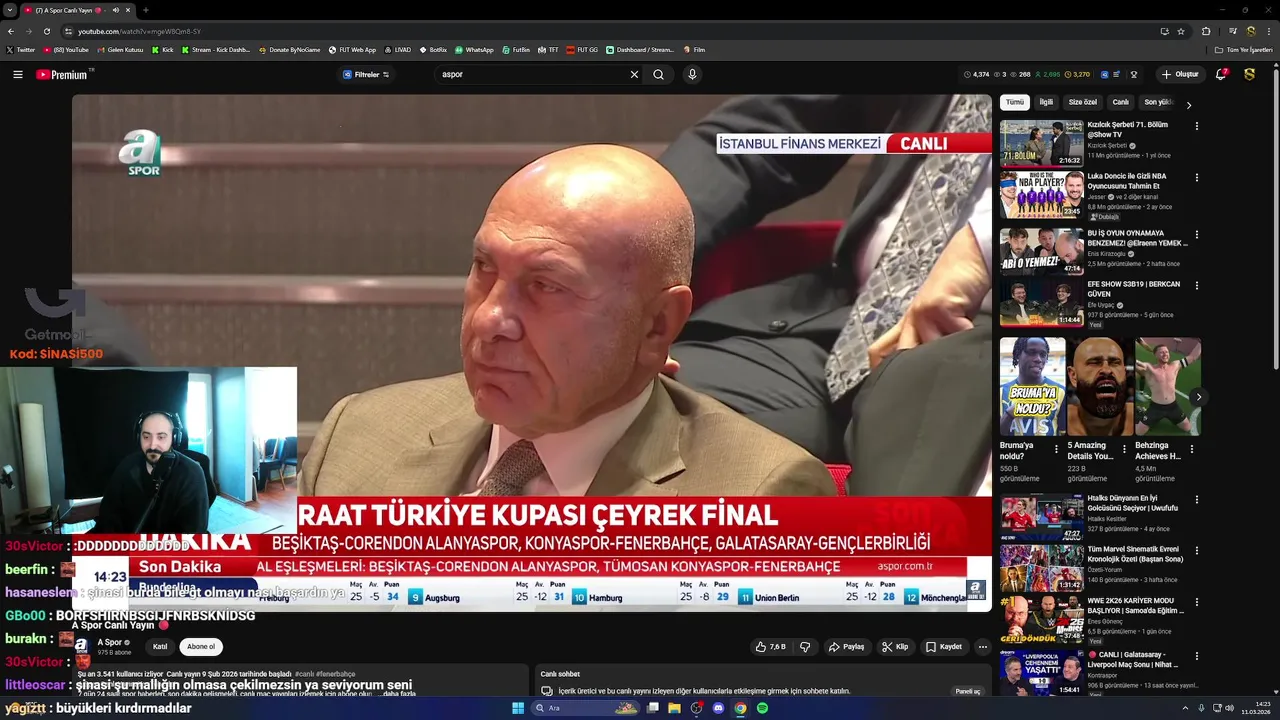Mute the tab via speaker icon
The image size is (1280, 720).
[x=115, y=10]
